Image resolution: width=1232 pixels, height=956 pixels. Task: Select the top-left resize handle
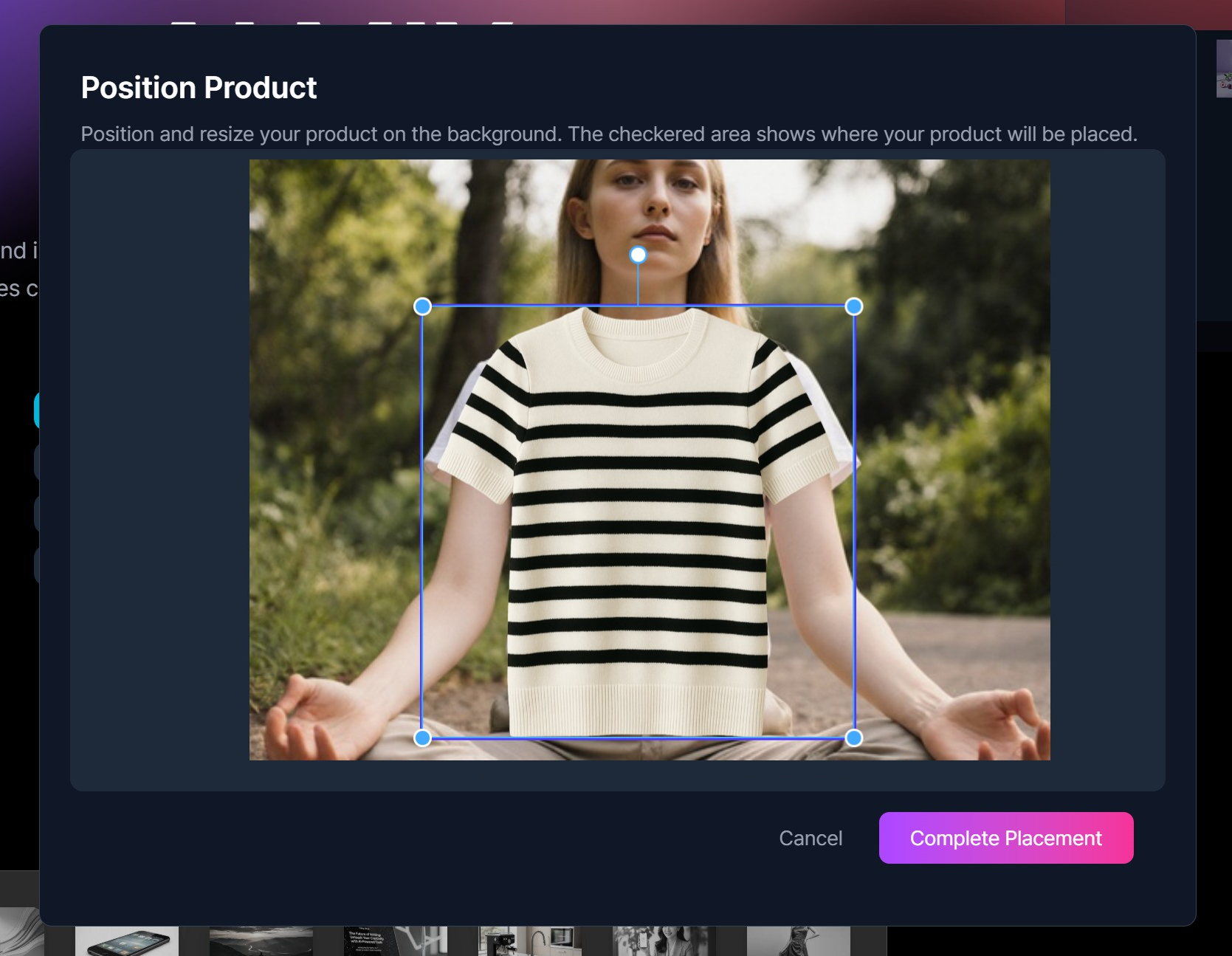(x=423, y=305)
